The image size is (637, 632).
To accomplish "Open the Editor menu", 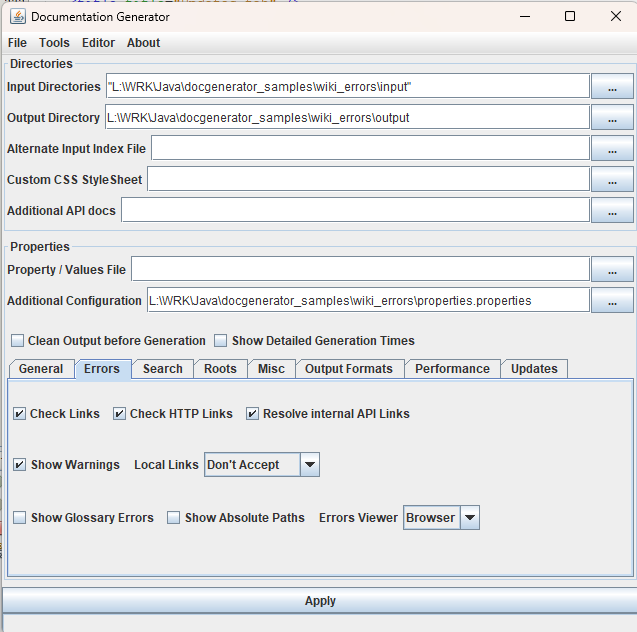I will (98, 43).
